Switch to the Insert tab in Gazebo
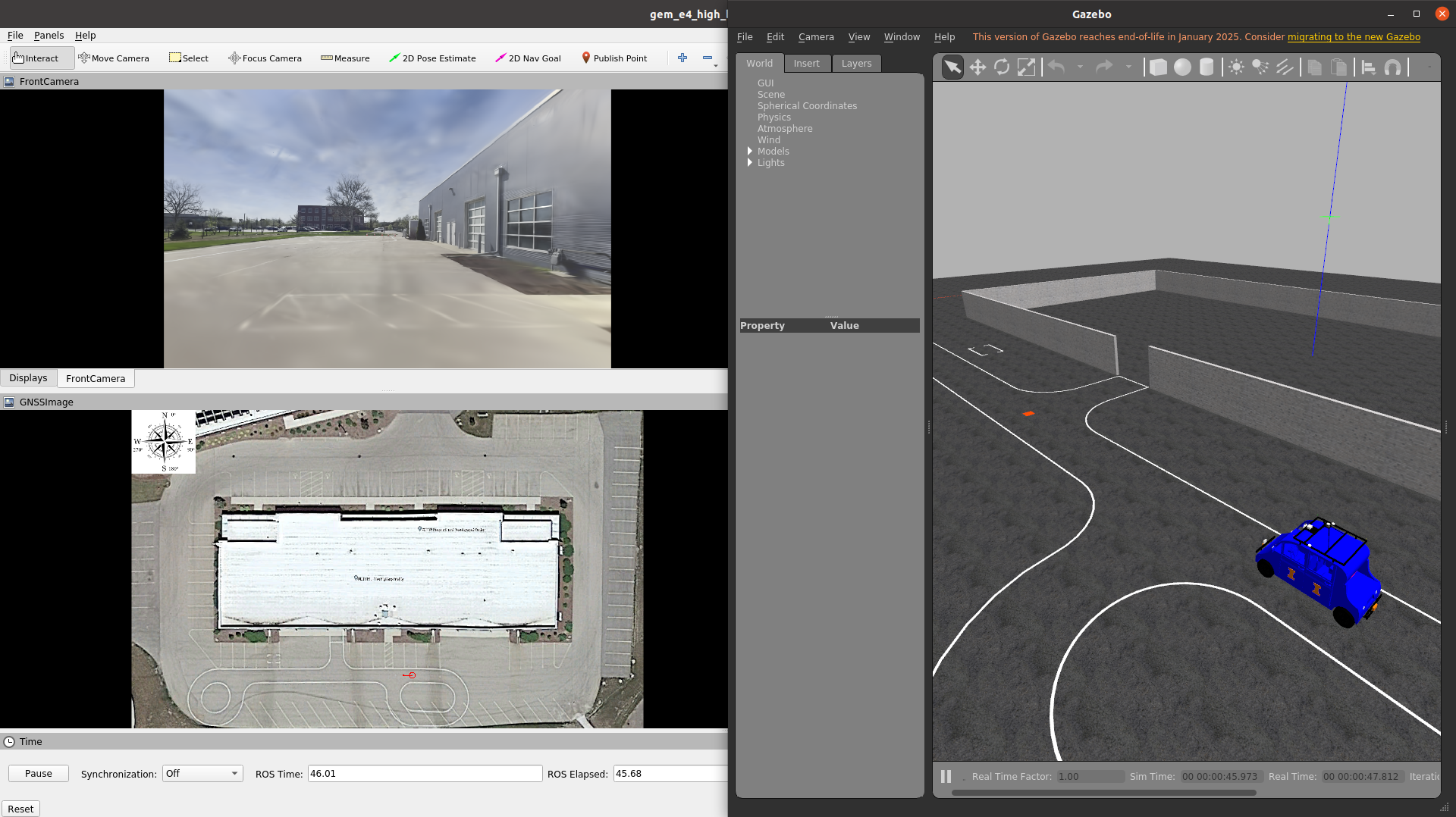 pyautogui.click(x=807, y=64)
